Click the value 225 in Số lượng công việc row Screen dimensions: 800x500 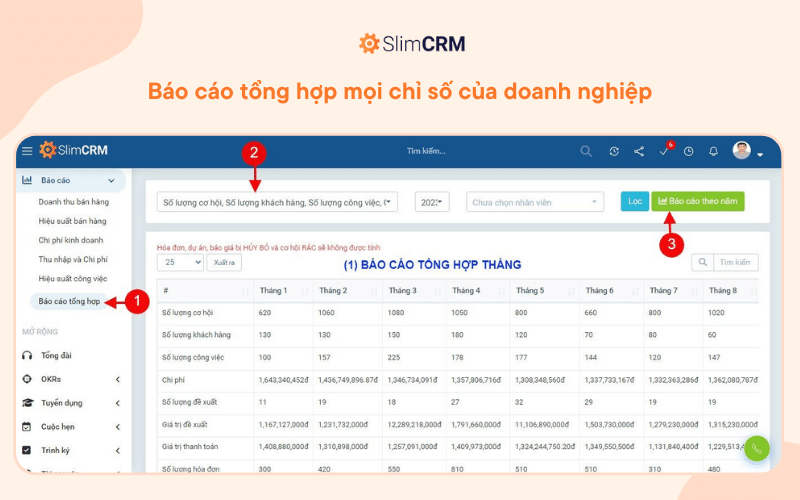(x=393, y=358)
